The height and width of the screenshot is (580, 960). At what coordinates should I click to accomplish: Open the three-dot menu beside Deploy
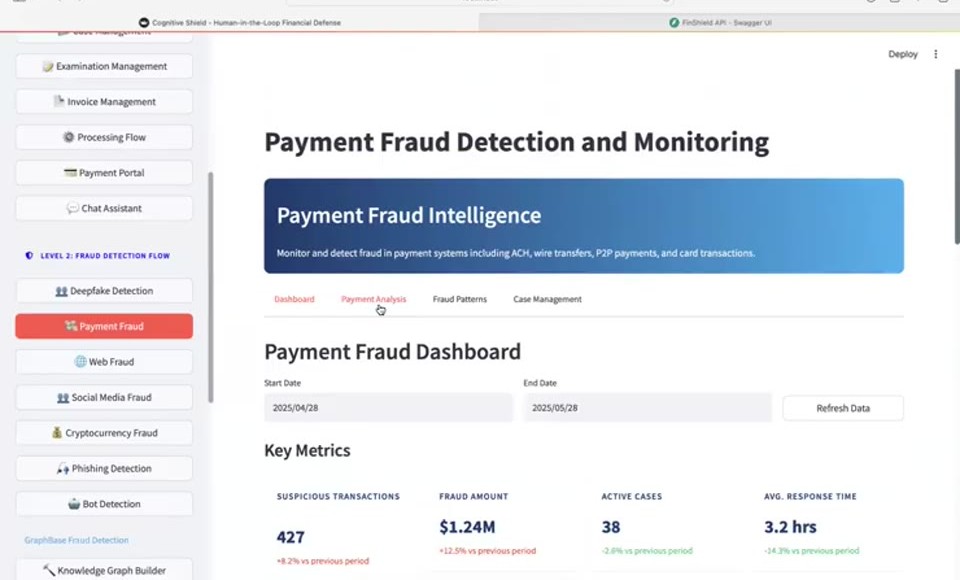pos(936,54)
